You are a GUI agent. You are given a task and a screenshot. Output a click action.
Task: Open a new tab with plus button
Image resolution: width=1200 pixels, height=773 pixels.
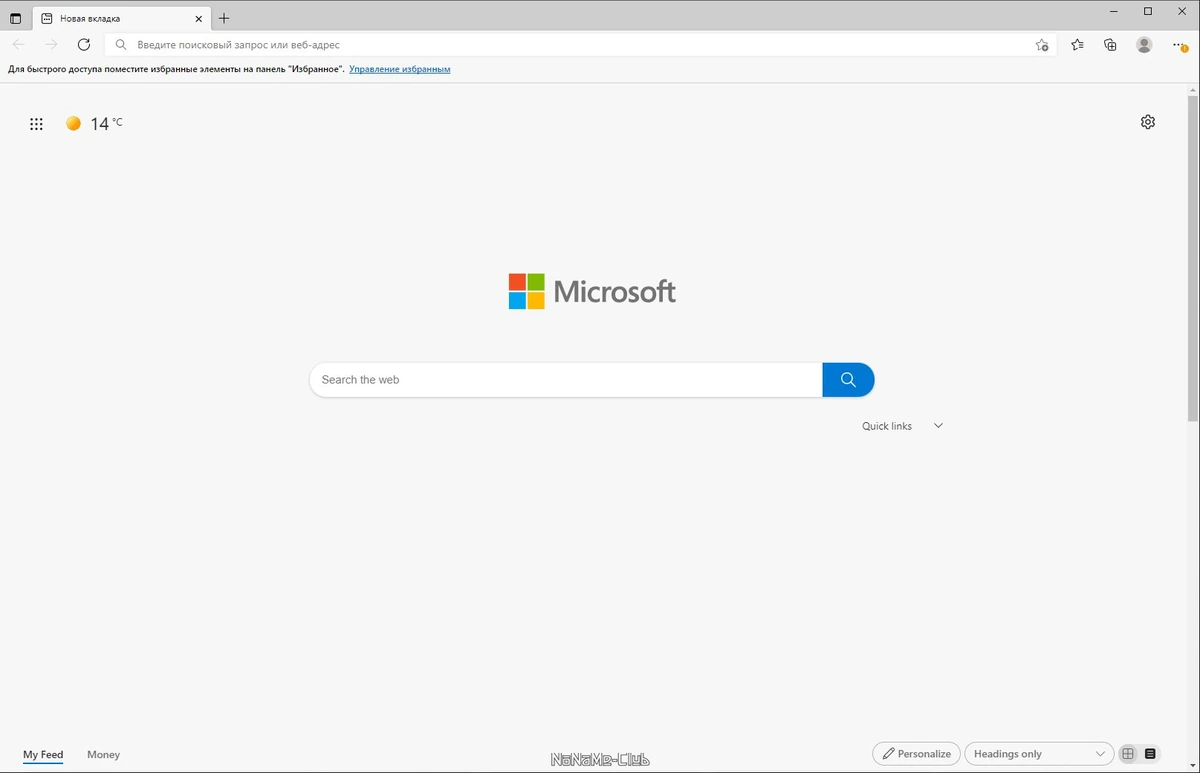pyautogui.click(x=224, y=18)
